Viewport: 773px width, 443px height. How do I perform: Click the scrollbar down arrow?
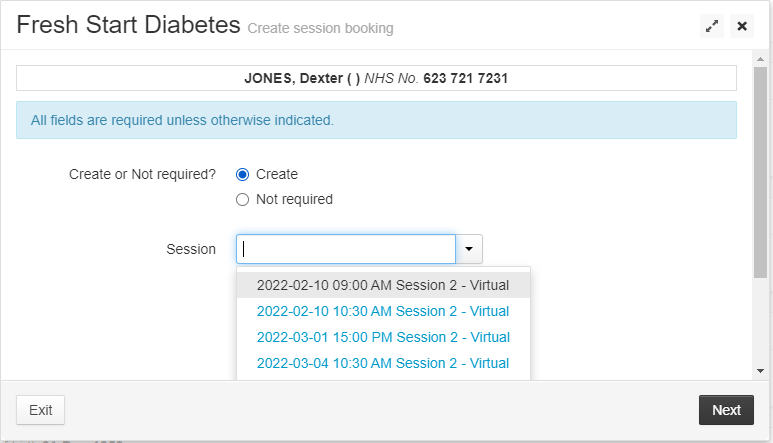click(x=761, y=371)
